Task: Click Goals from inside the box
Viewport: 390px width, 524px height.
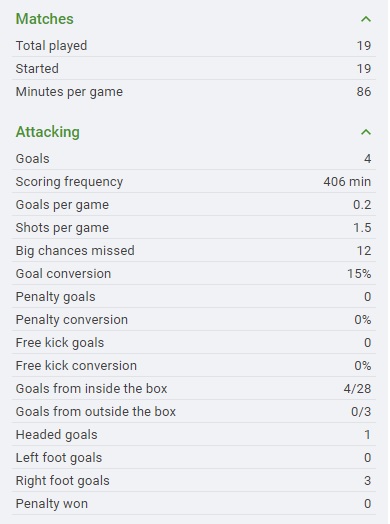Action: [x=91, y=389]
